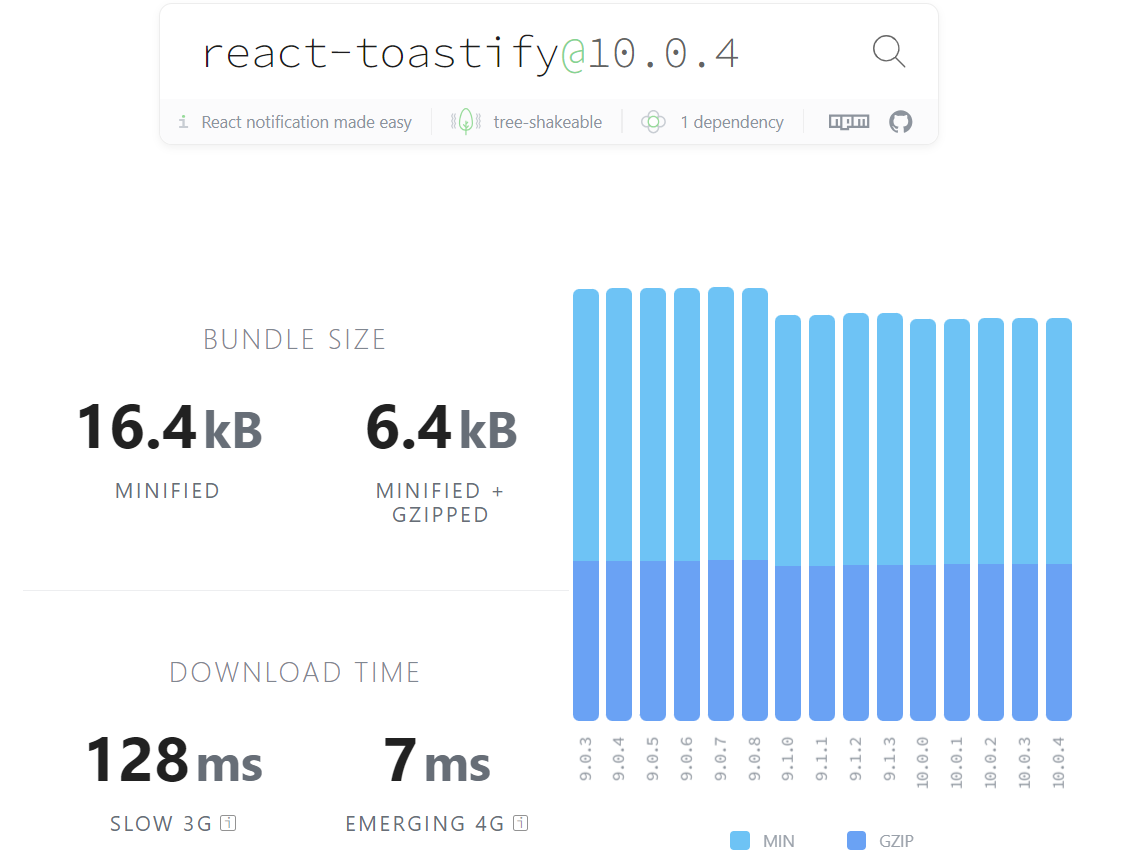Open Emerging 4G info icon
Viewport: 1125px width, 864px height.
tap(521, 823)
